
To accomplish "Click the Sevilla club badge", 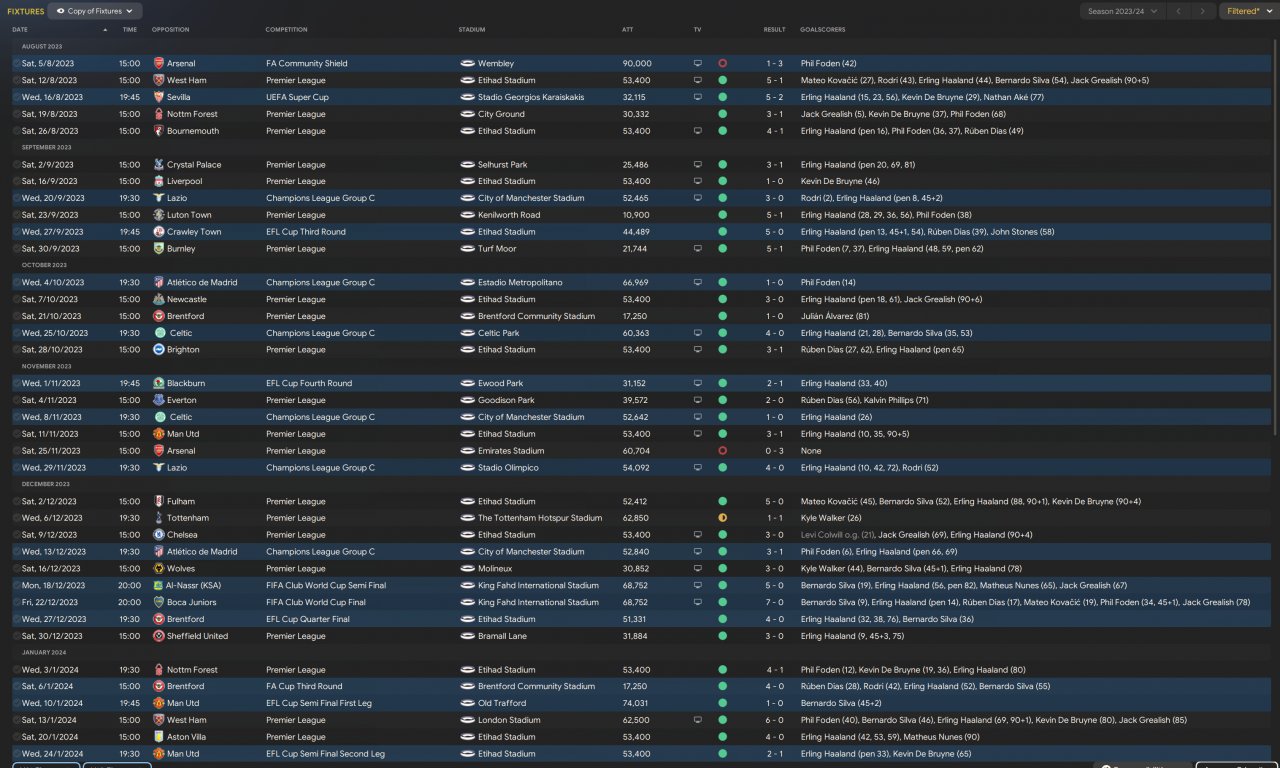I will (159, 97).
